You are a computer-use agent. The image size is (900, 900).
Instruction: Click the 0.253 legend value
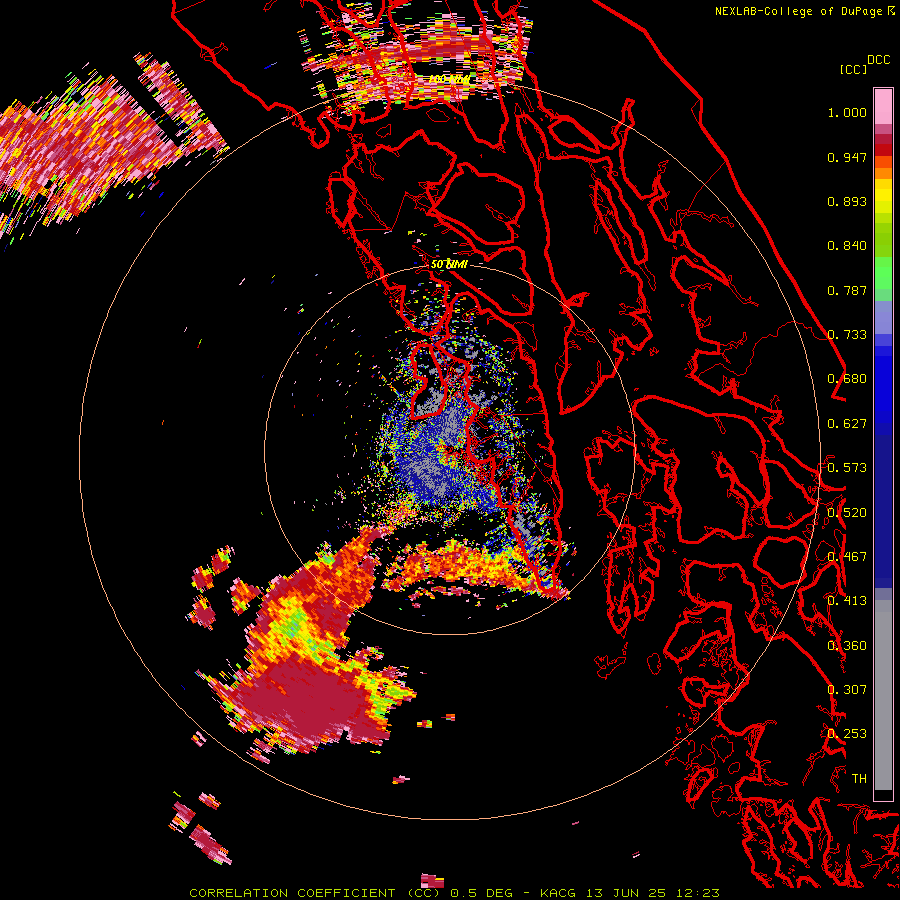coord(847,734)
